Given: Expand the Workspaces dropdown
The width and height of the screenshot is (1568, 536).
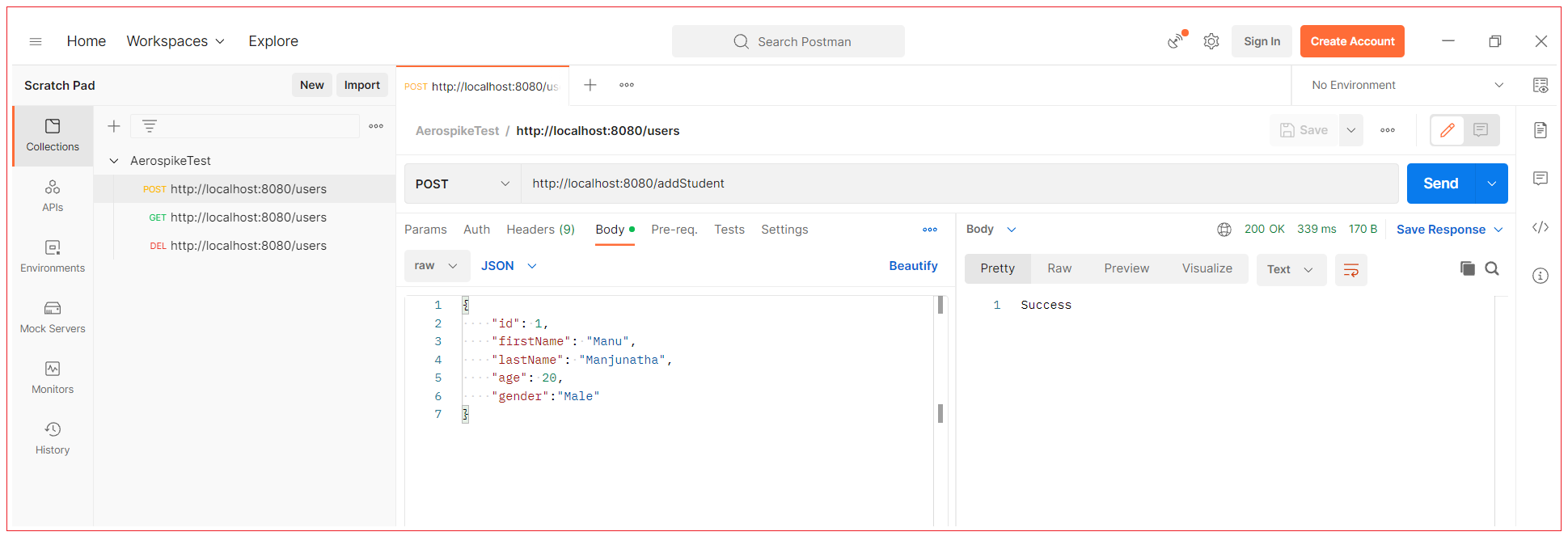Looking at the screenshot, I should [175, 41].
